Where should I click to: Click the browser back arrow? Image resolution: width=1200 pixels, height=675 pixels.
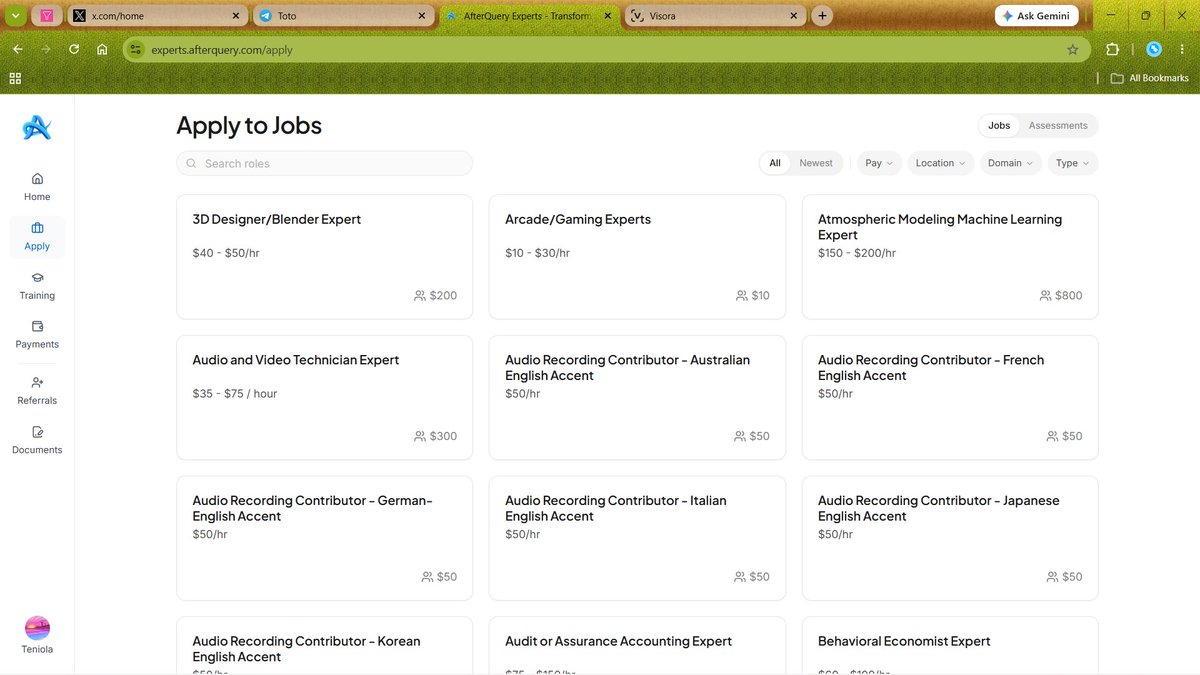tap(17, 49)
